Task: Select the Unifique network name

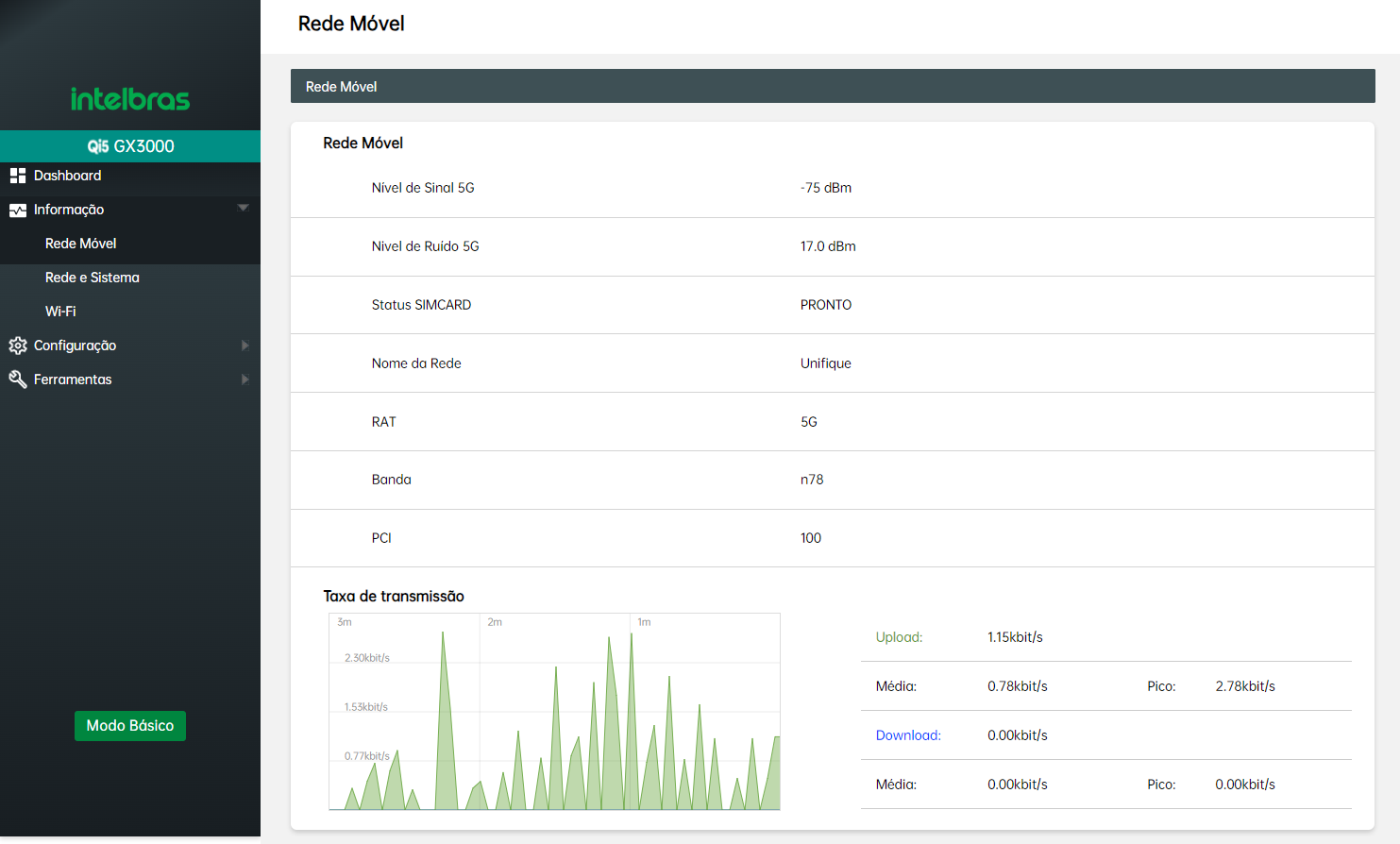Action: coord(826,363)
